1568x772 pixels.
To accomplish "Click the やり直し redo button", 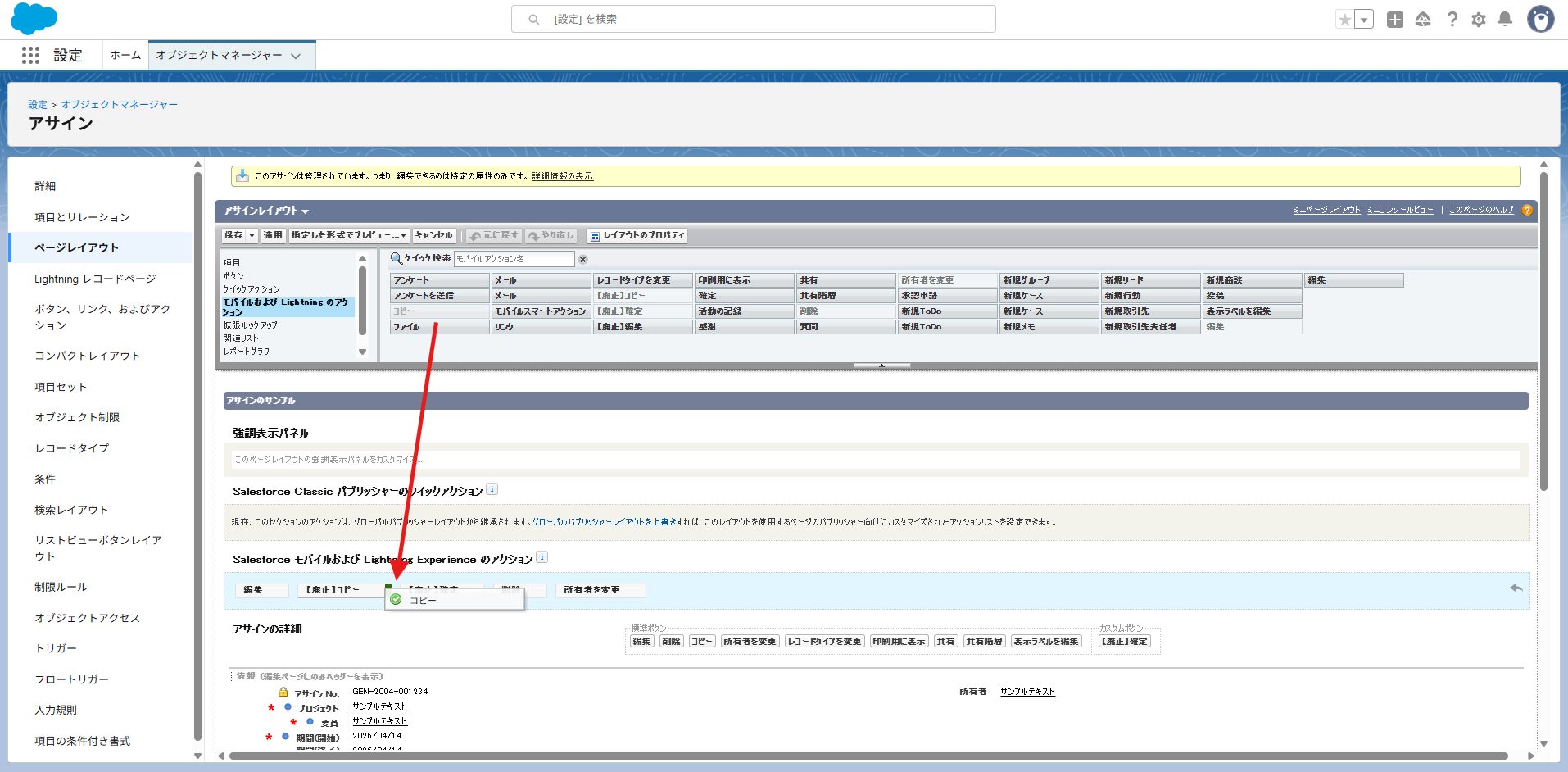I will coord(552,236).
